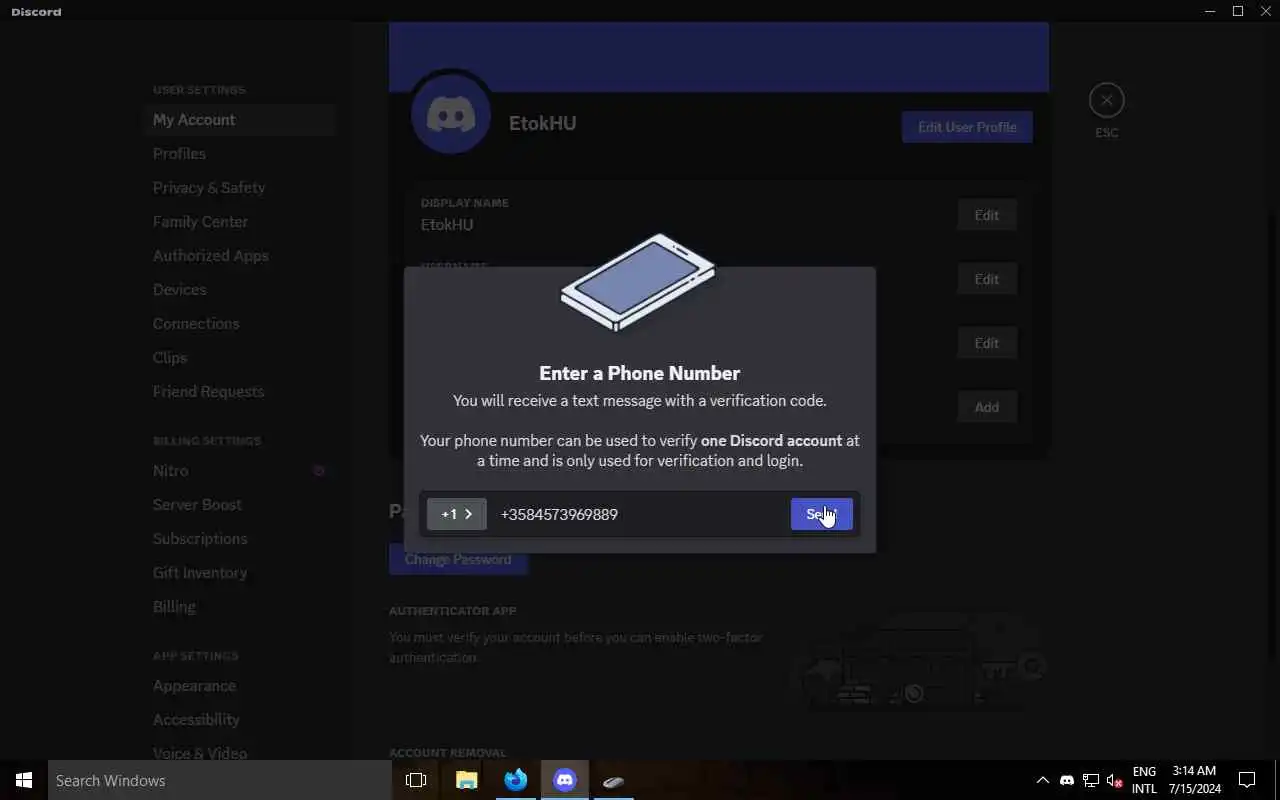Open File Explorer from taskbar
Viewport: 1280px width, 800px height.
coord(466,780)
